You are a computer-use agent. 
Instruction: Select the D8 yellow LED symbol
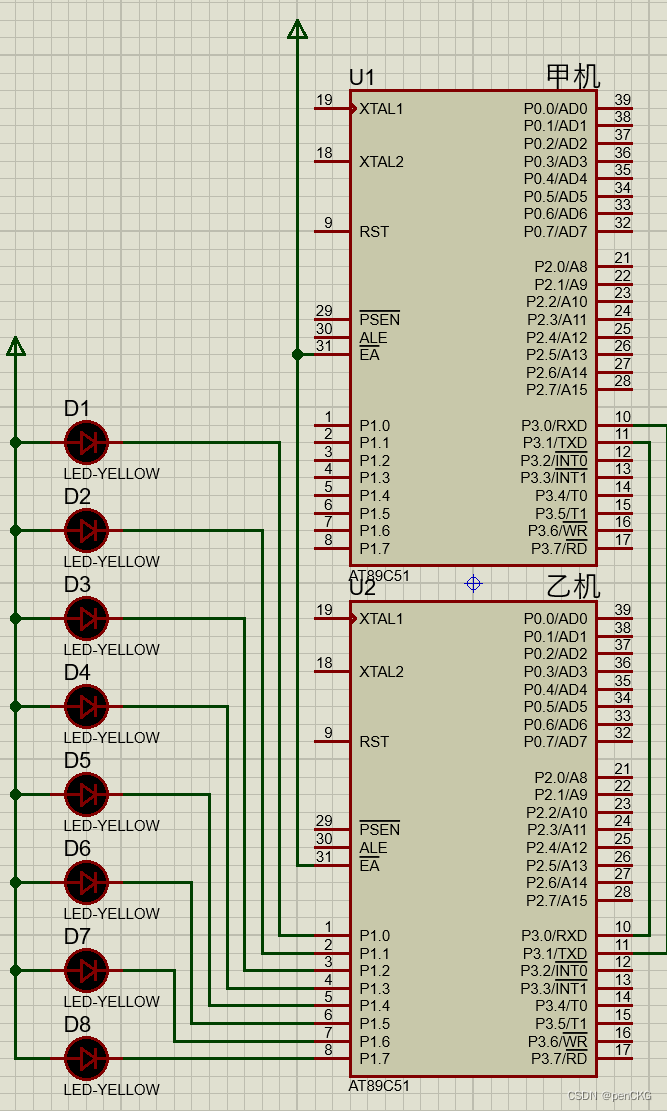[86, 1058]
